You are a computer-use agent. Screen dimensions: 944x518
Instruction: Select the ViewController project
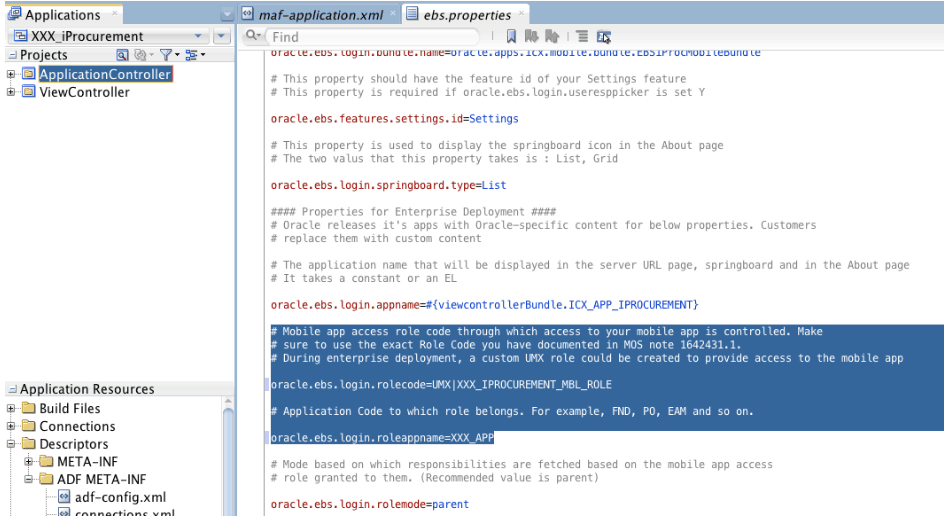[x=84, y=92]
